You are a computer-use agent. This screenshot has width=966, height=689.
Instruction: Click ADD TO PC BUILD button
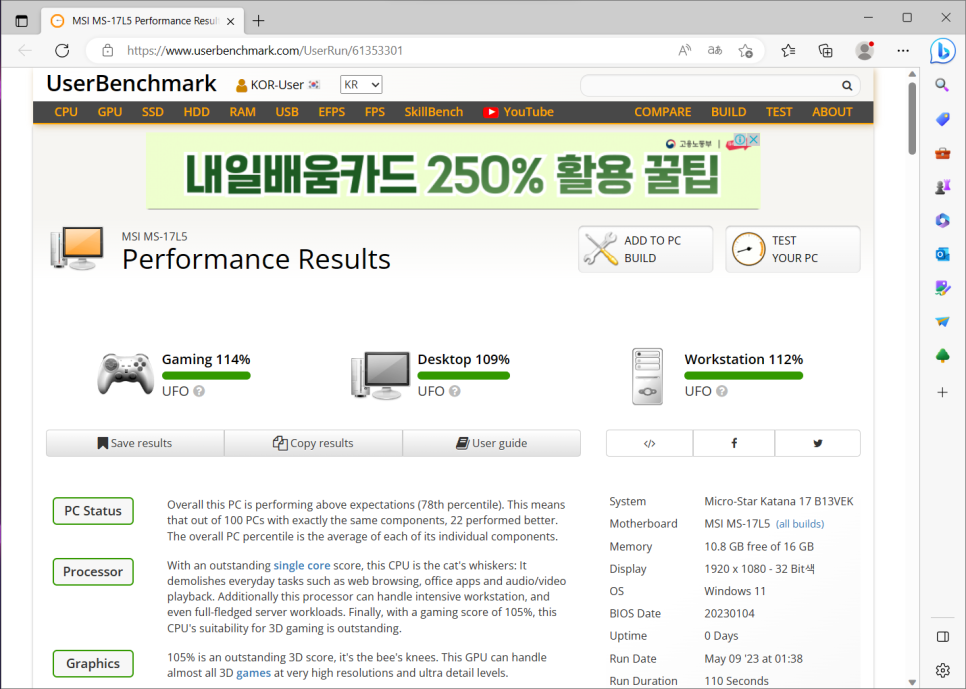[x=646, y=249]
